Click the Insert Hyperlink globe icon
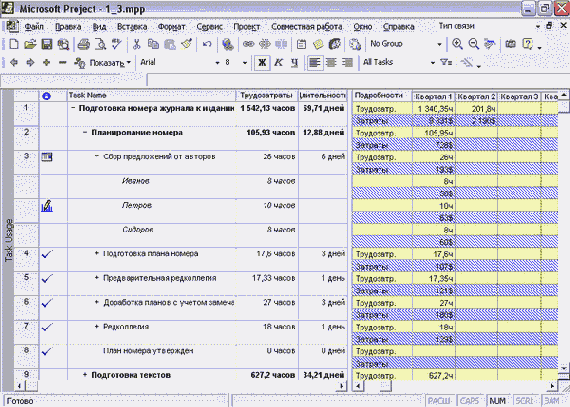This screenshot has width=570, height=407. (228, 44)
